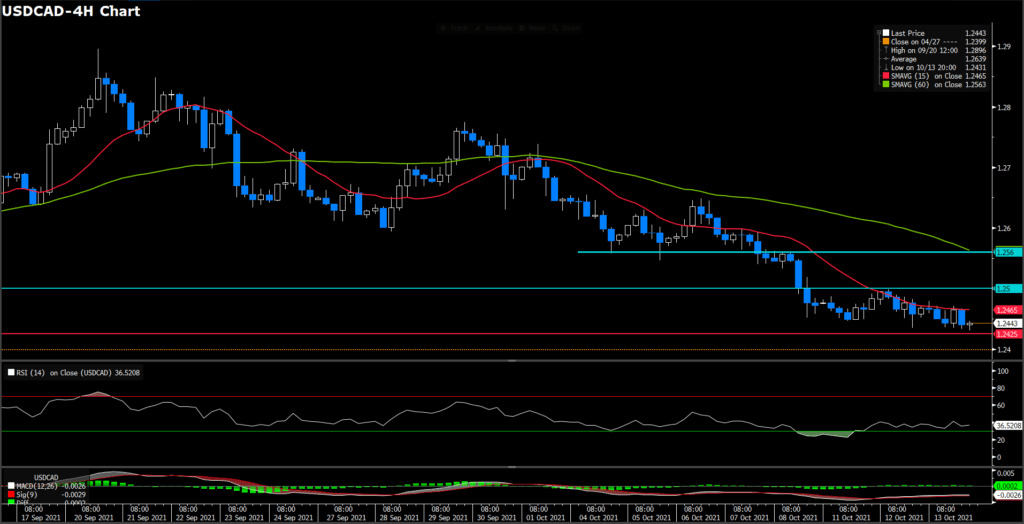Click the 1.27 value on price axis
This screenshot has width=1024, height=524.
pyautogui.click(x=1004, y=168)
